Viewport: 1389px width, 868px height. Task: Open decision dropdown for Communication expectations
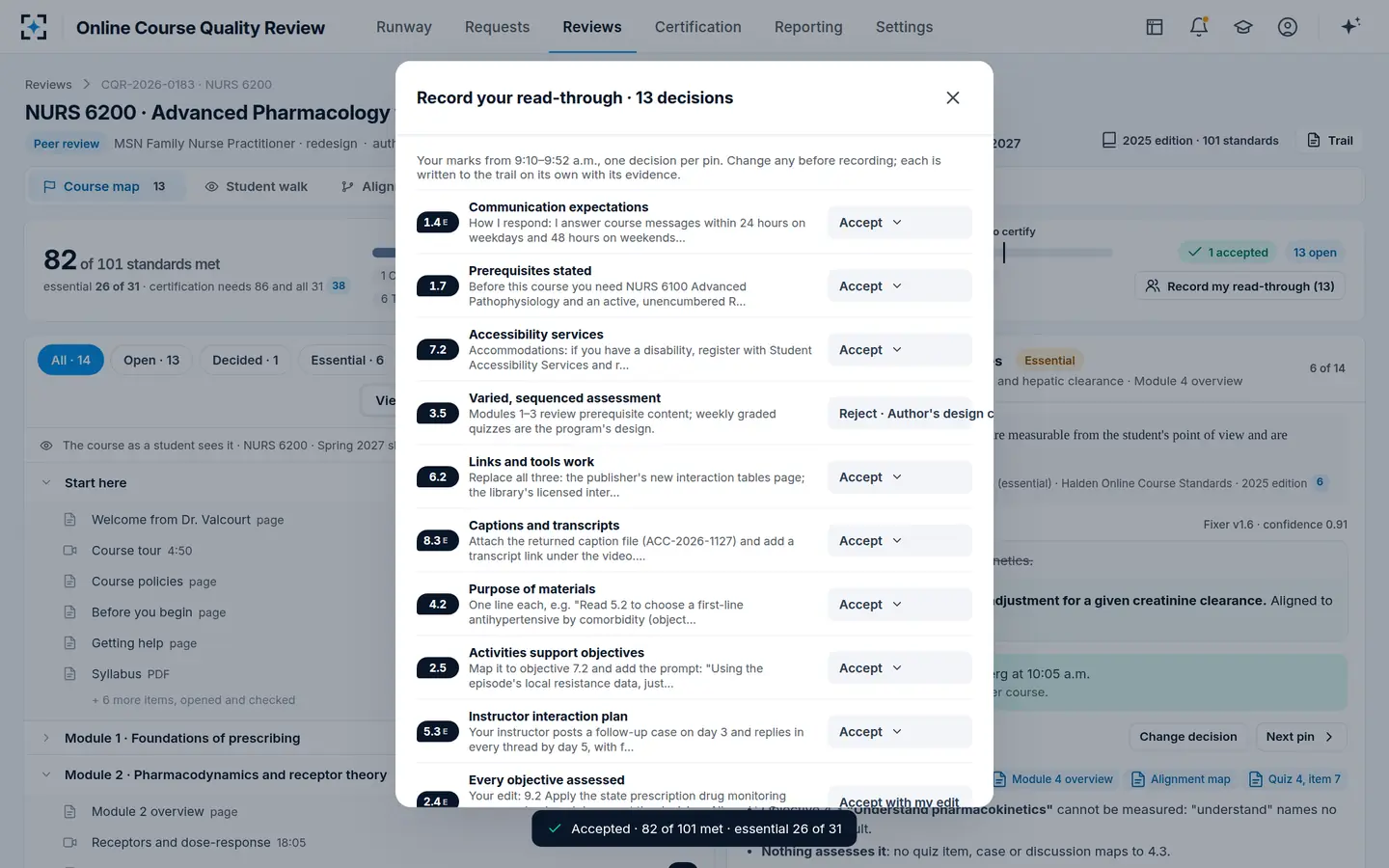pyautogui.click(x=899, y=223)
